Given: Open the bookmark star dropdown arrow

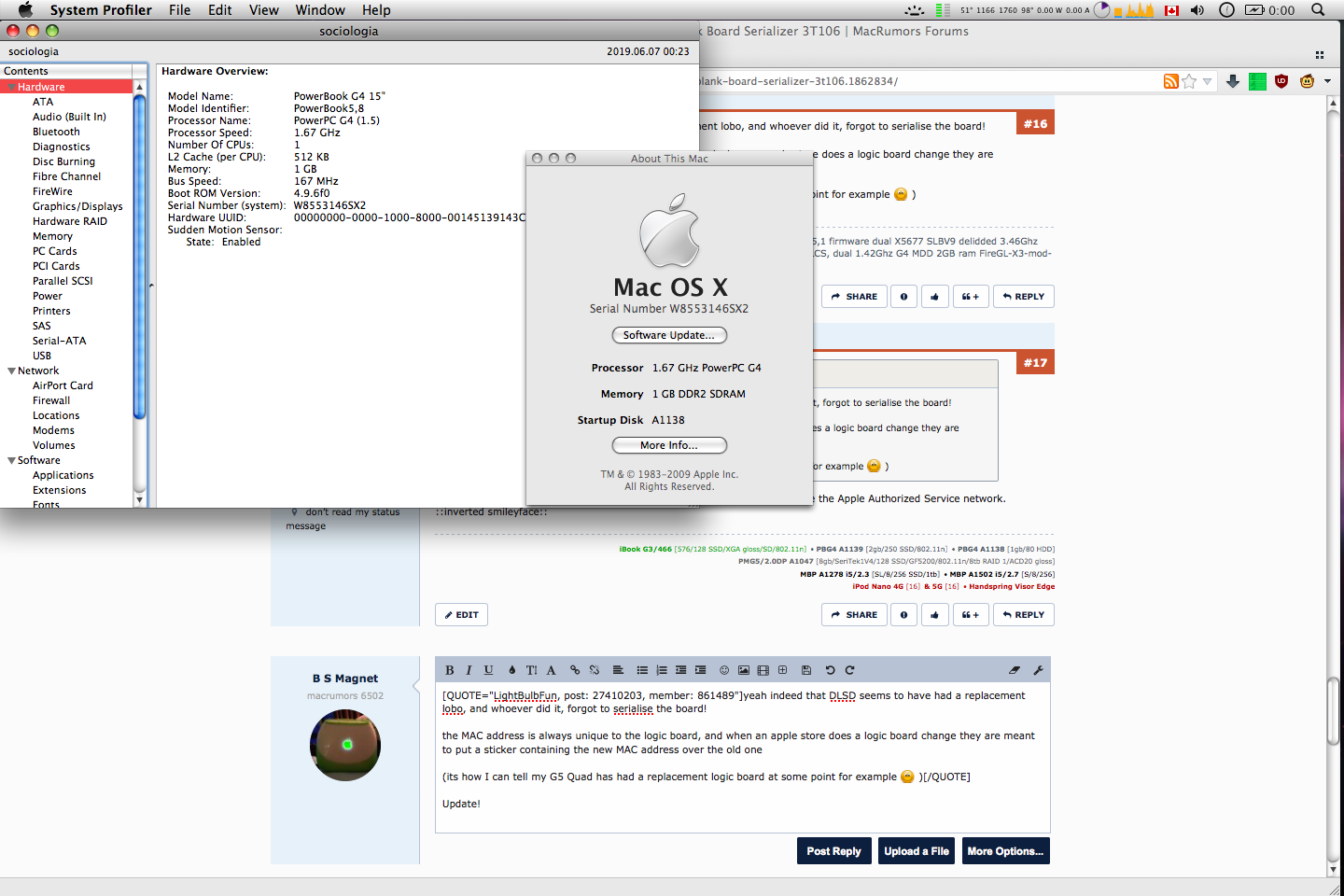Looking at the screenshot, I should 1207,81.
